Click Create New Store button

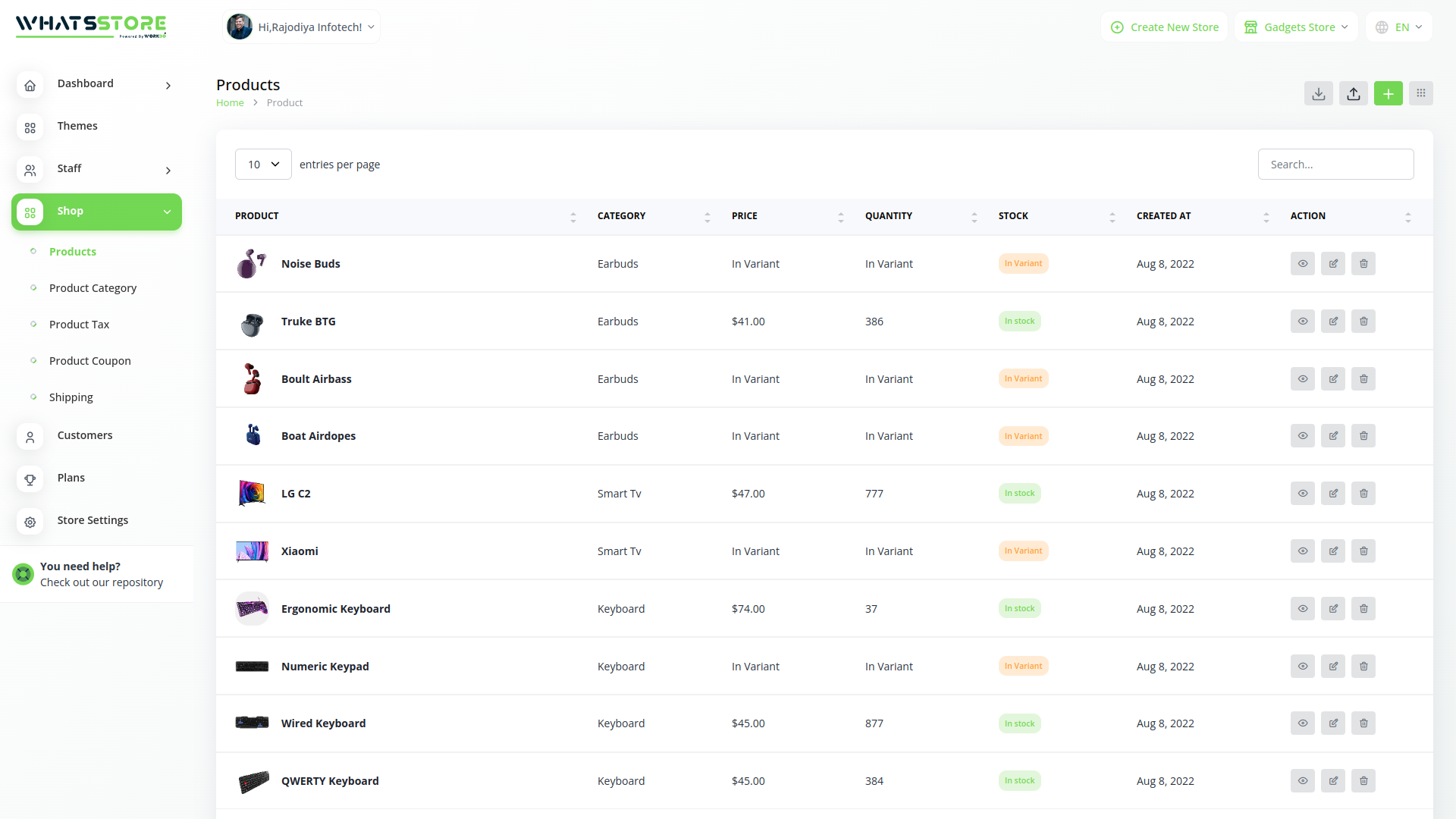pos(1164,27)
